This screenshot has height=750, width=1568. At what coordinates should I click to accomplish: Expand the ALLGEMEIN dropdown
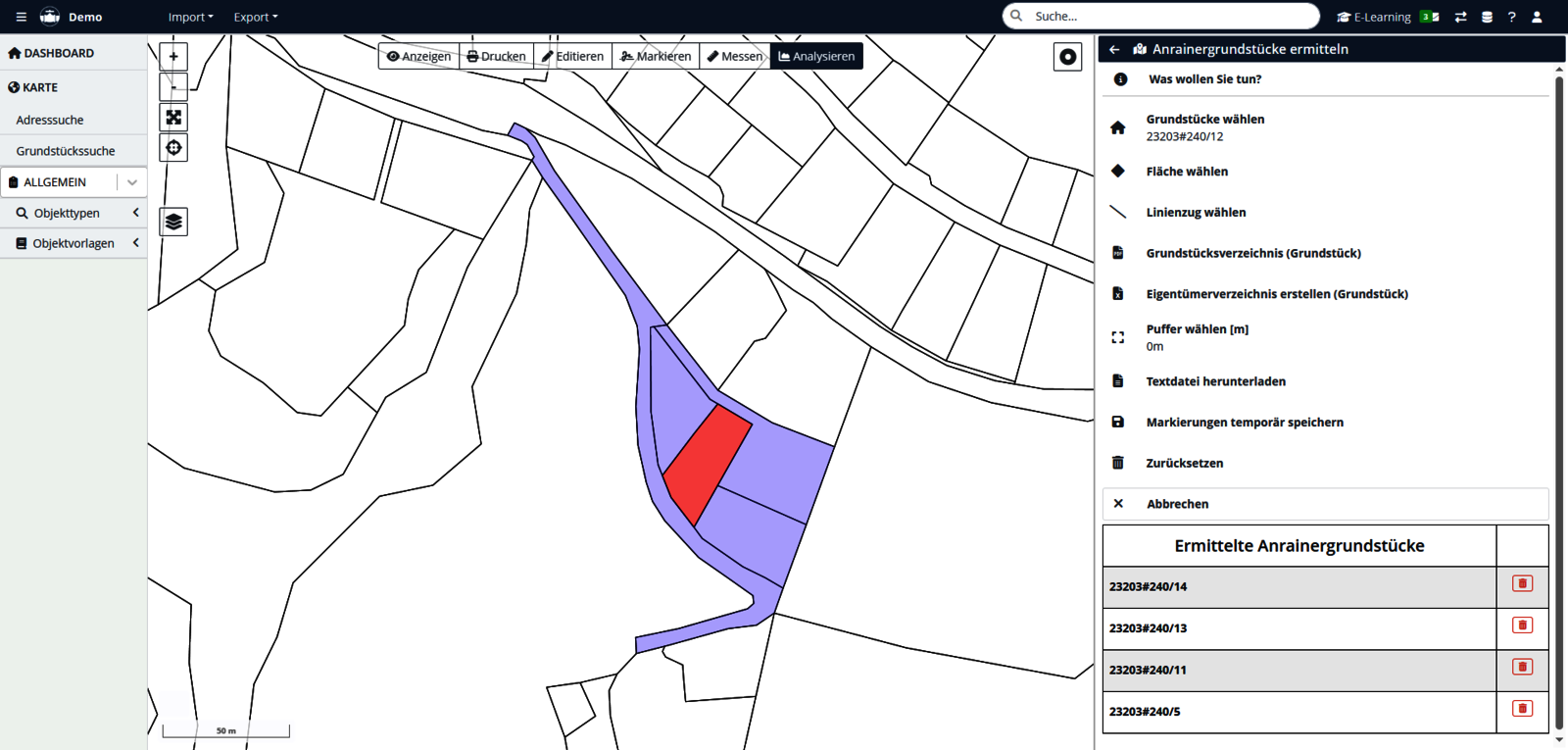pos(132,182)
